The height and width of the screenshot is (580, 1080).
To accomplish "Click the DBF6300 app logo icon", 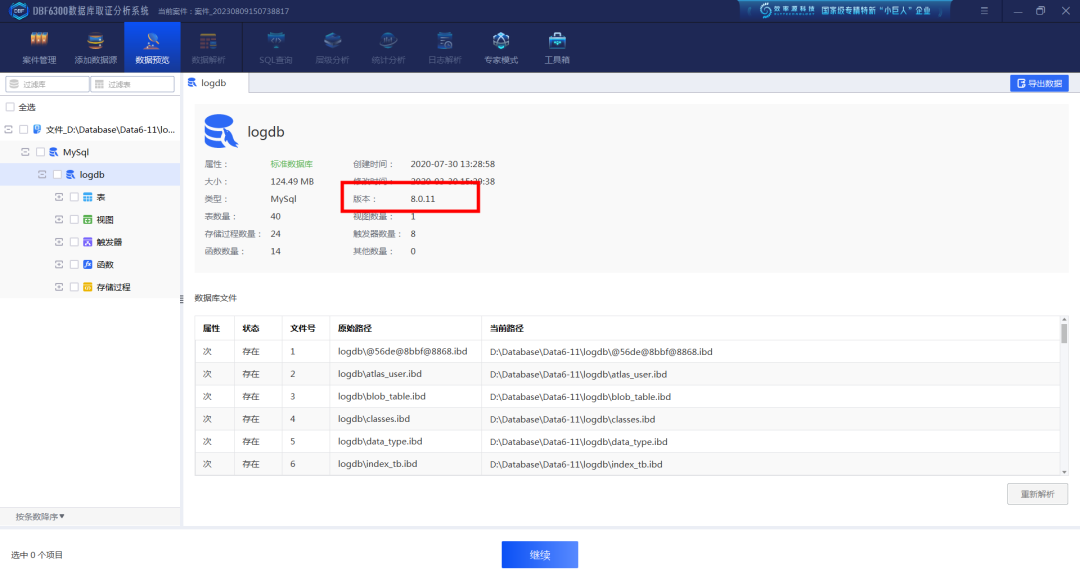I will tap(19, 10).
